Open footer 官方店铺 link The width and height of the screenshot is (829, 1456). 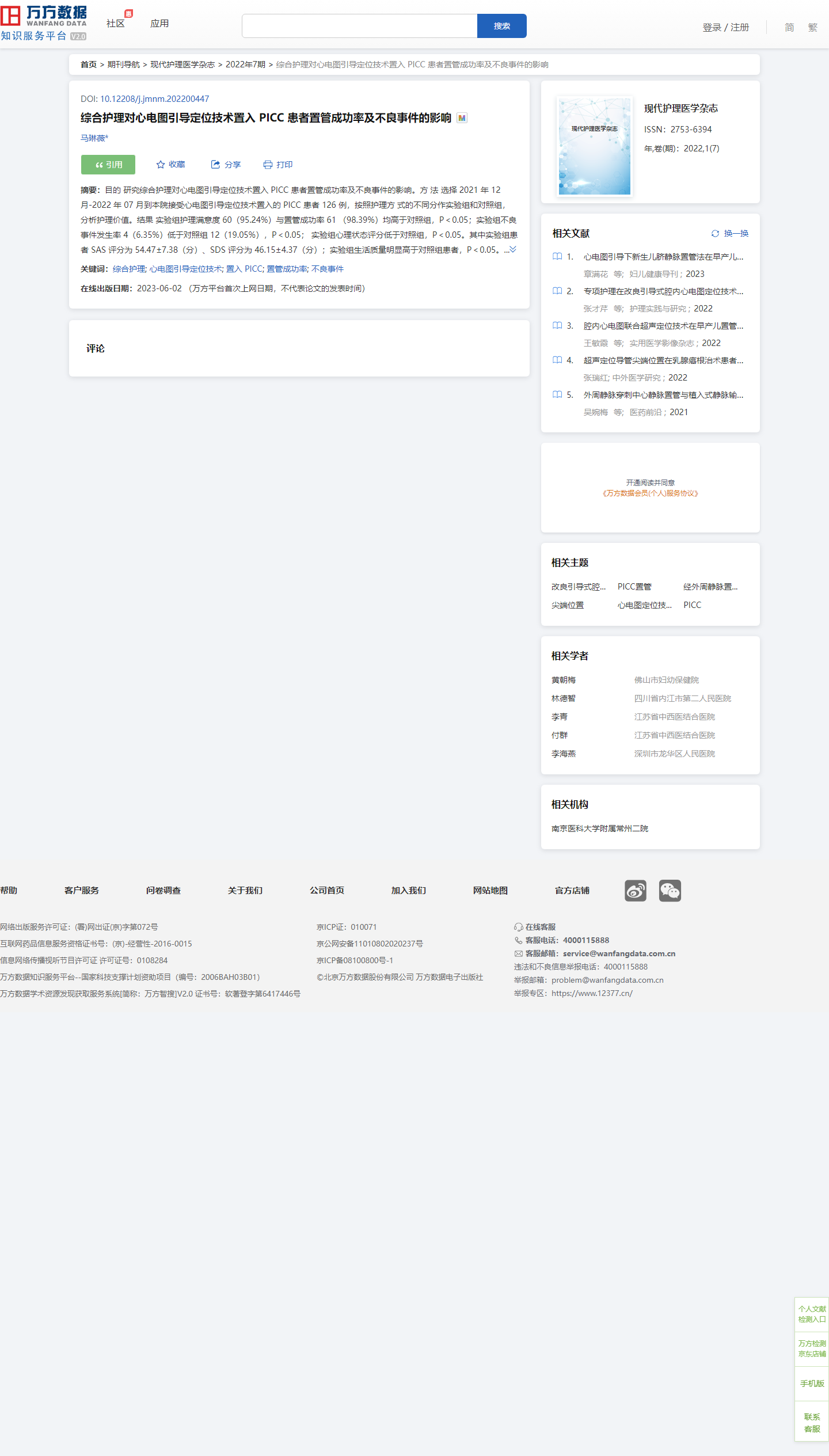pos(572,891)
